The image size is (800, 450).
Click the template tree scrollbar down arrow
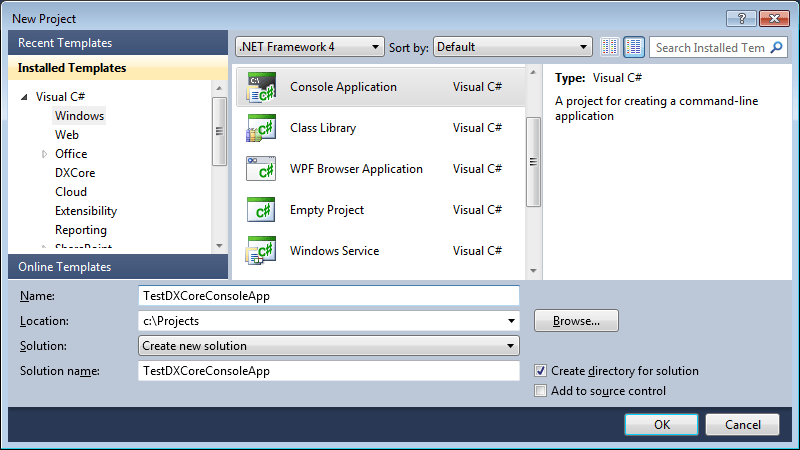219,246
